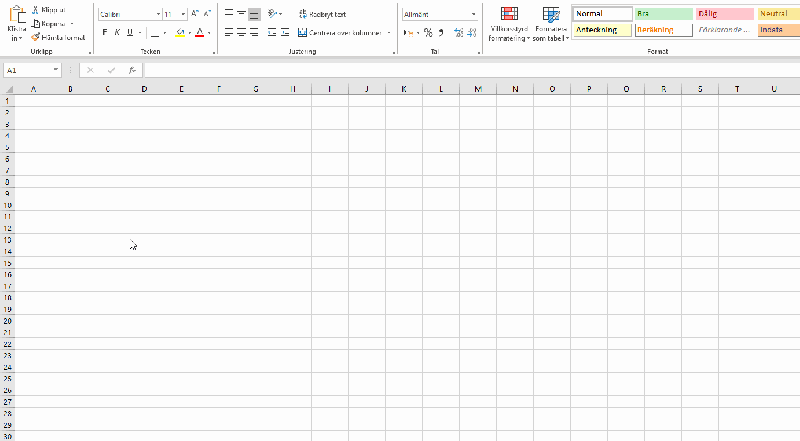This screenshot has height=441, width=800.
Task: Click the increase decimal icon
Action: 459,33
